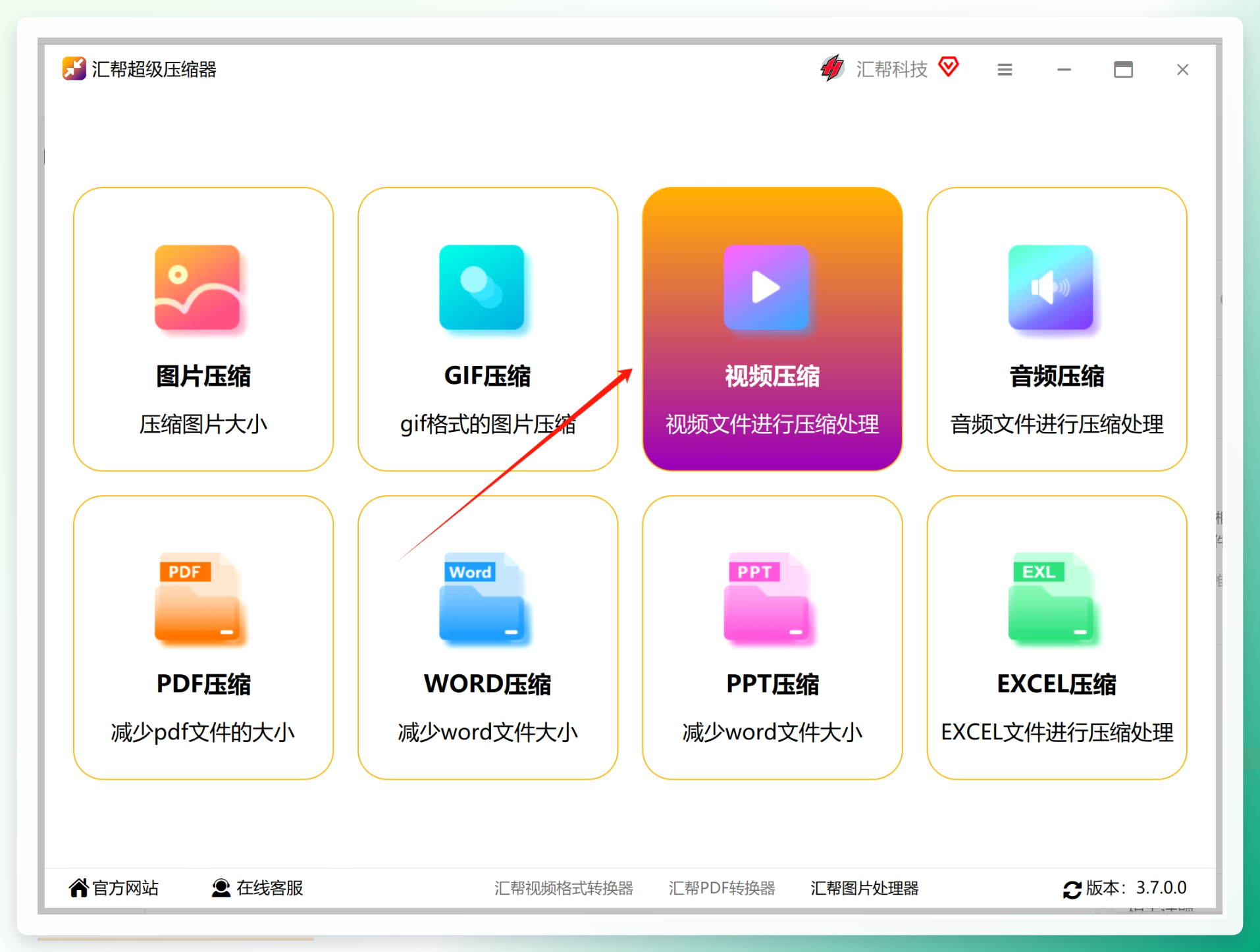
Task: Open 官方网站 link
Action: click(126, 887)
